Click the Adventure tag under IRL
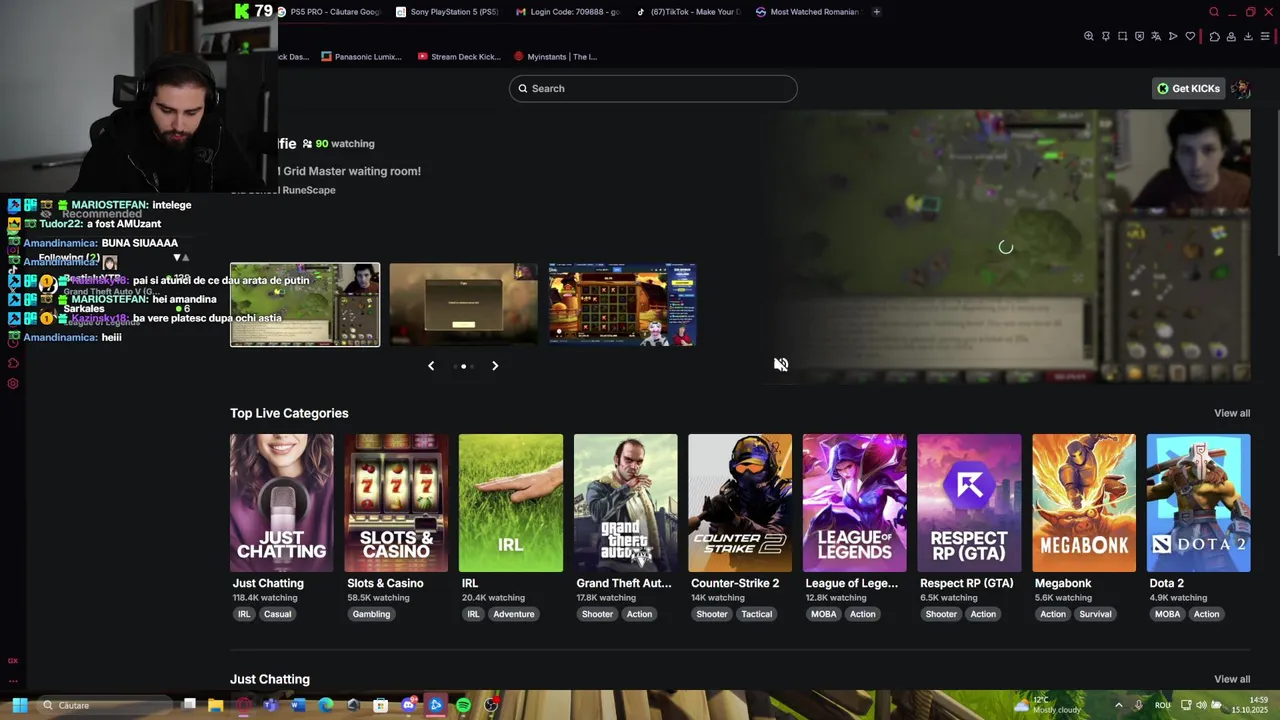This screenshot has width=1280, height=720. tap(514, 614)
